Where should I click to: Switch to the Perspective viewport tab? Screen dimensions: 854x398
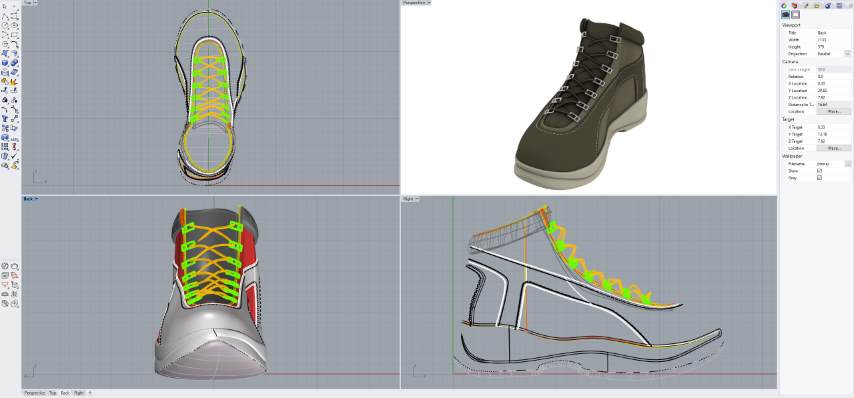point(34,392)
